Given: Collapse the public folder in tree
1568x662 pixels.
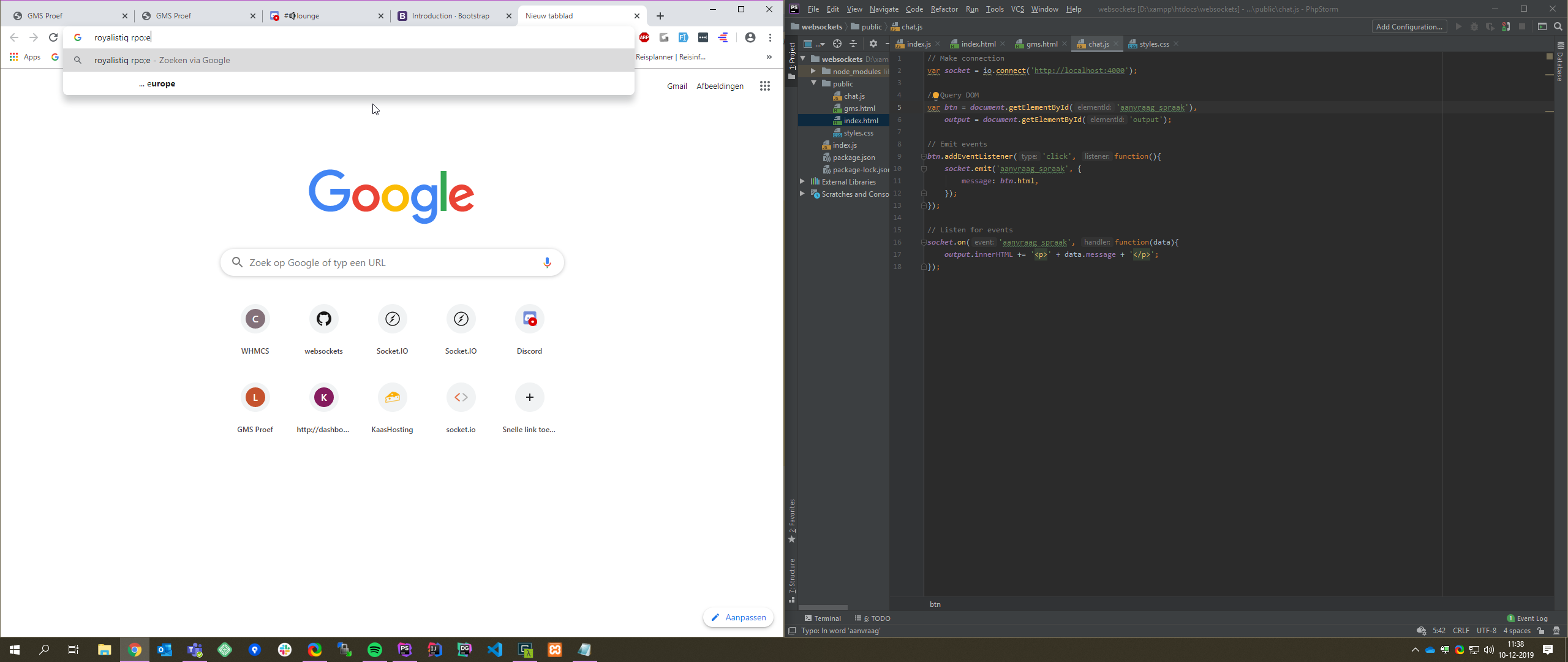Looking at the screenshot, I should 813,83.
